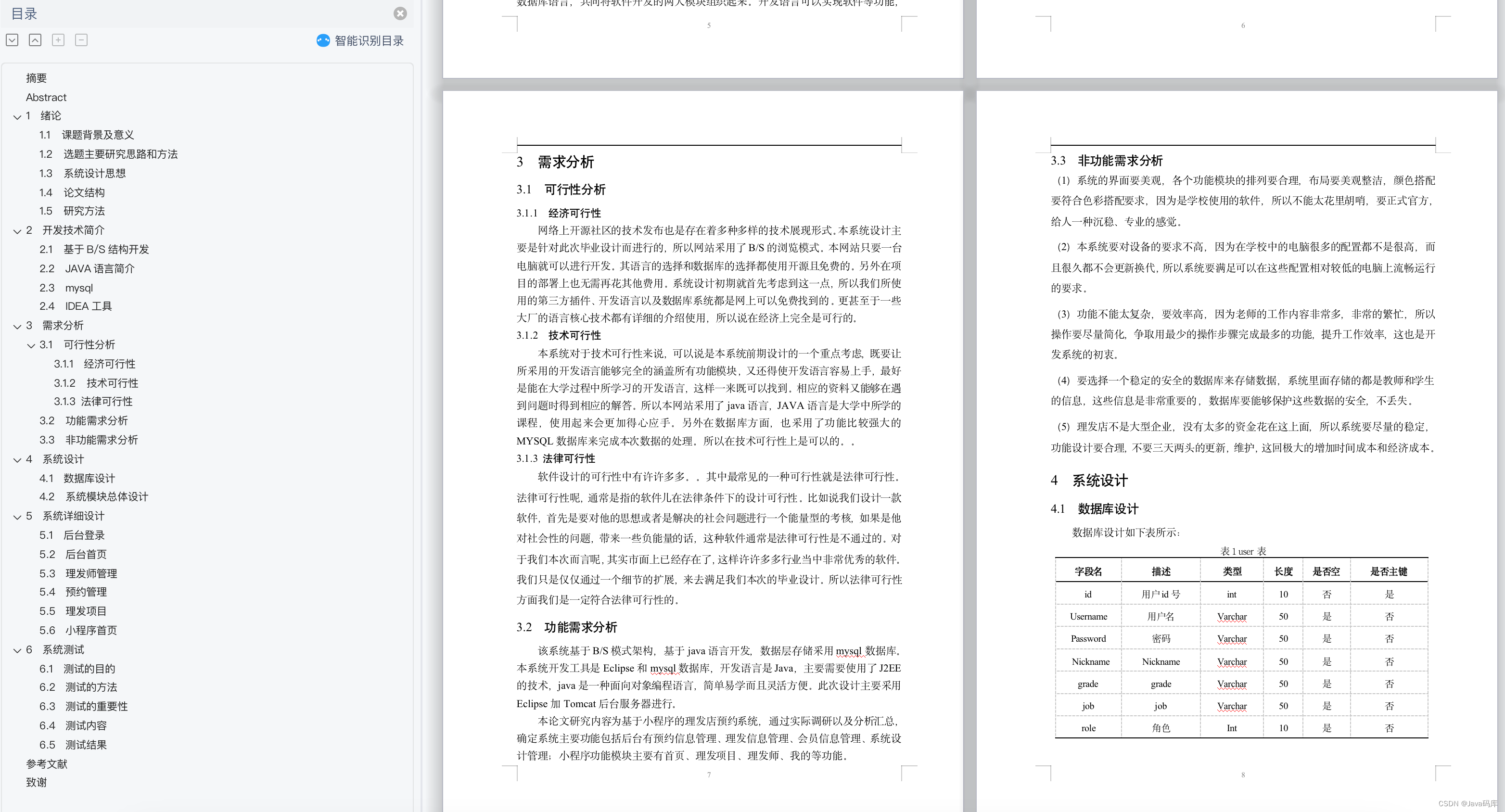Collapse chapter 4 系统设计 chevron
Screen dimensions: 1505x812
17,460
